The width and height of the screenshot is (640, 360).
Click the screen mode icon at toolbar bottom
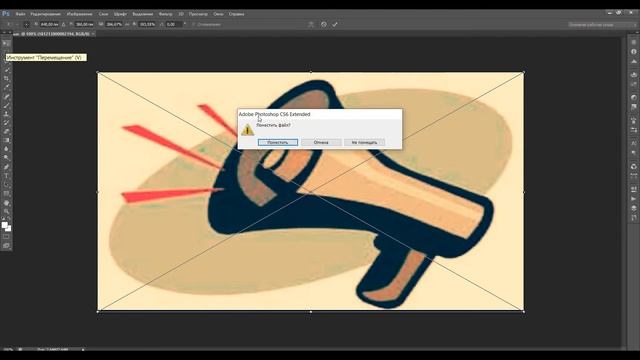(x=7, y=246)
